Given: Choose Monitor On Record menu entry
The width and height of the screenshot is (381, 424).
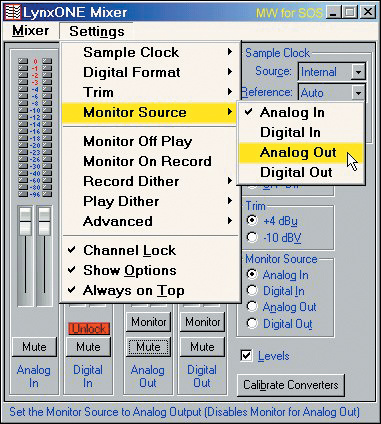Looking at the screenshot, I should [151, 161].
